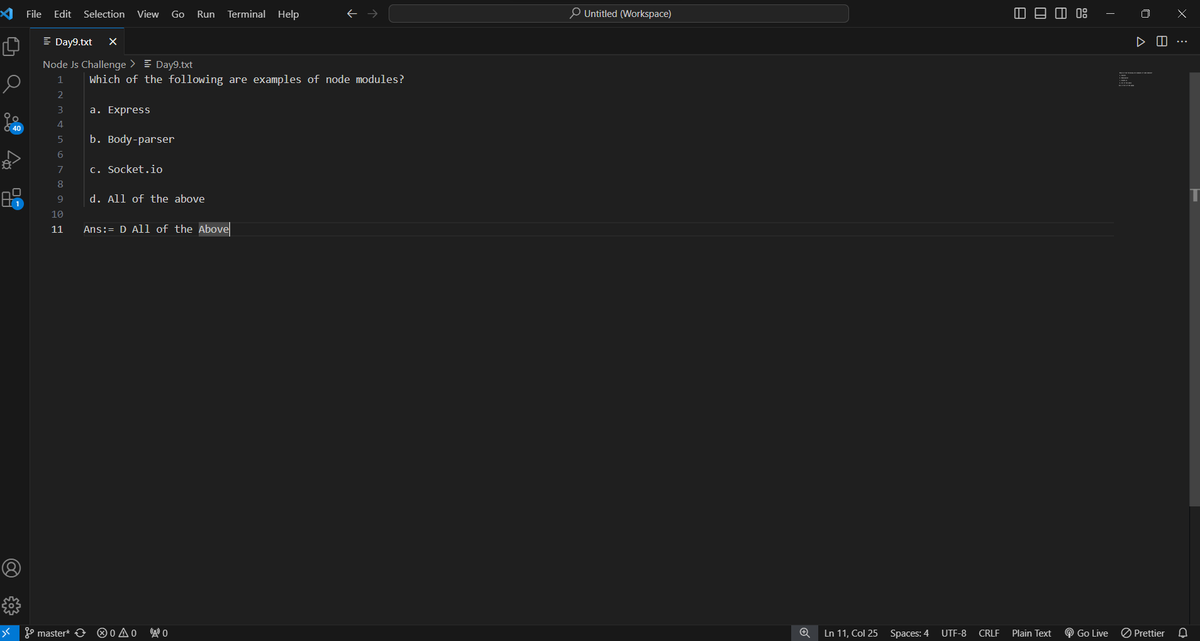
Task: Change indentation via Spaces: 4
Action: click(x=909, y=633)
